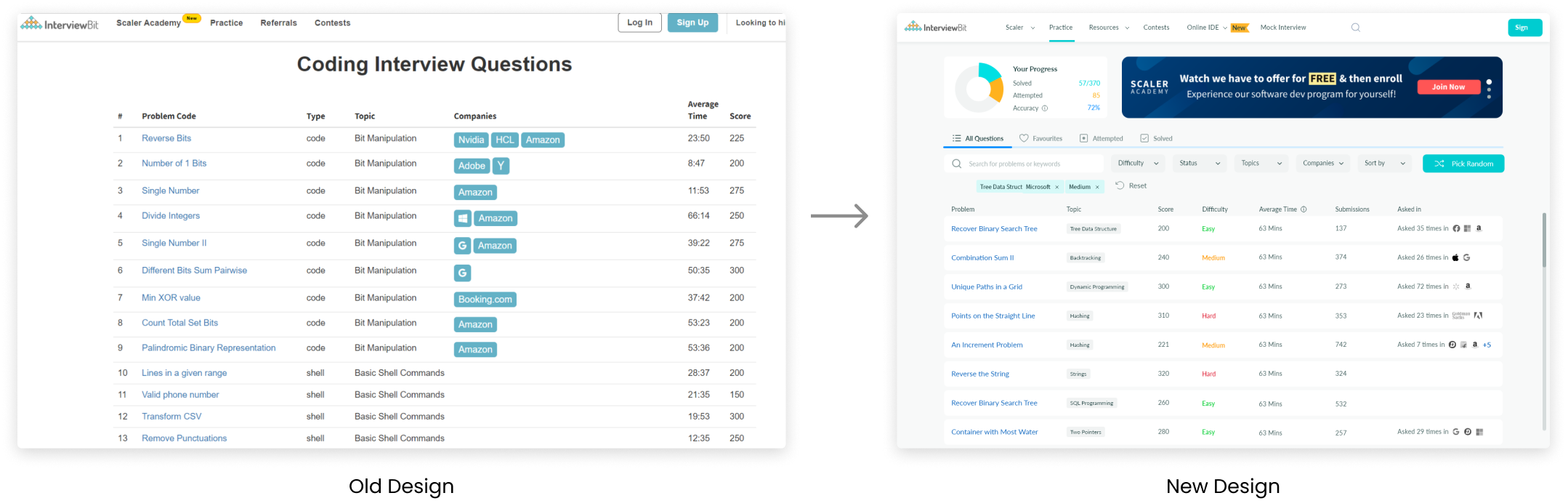
Task: Open the Difficulty filter dropdown
Action: point(1137,164)
